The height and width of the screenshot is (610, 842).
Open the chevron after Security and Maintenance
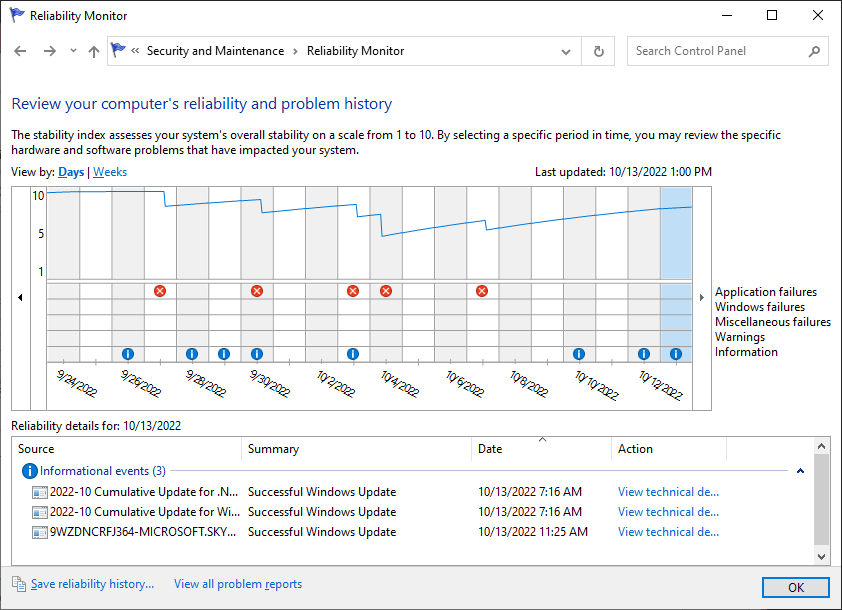pyautogui.click(x=295, y=52)
